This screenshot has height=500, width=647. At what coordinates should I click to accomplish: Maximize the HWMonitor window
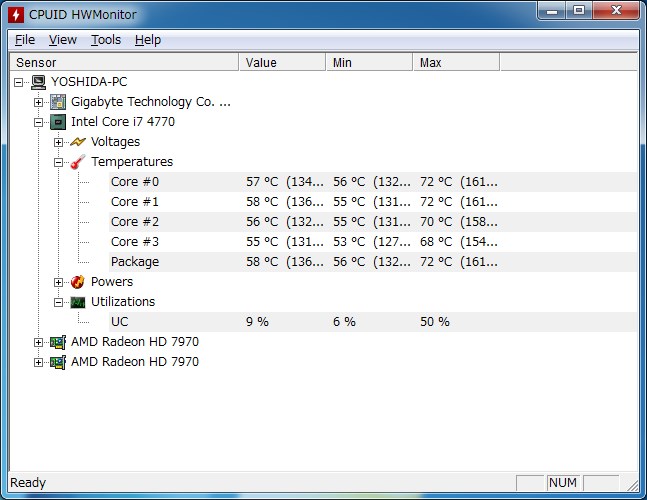click(579, 10)
